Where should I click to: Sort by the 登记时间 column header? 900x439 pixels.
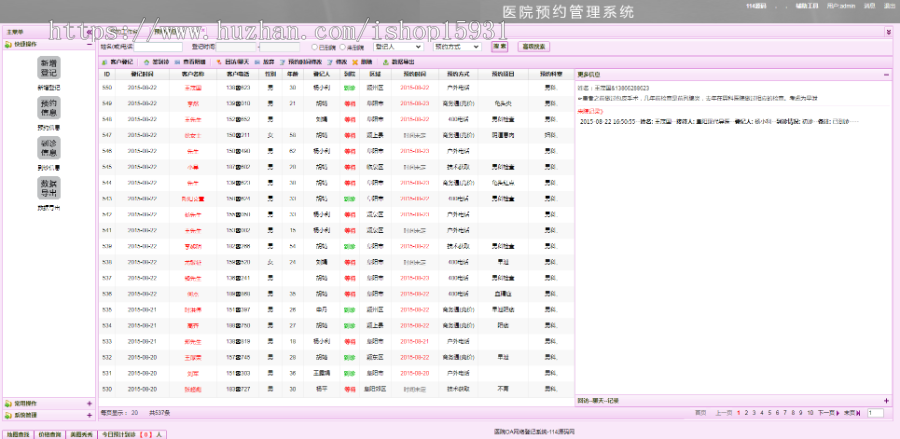coord(142,75)
